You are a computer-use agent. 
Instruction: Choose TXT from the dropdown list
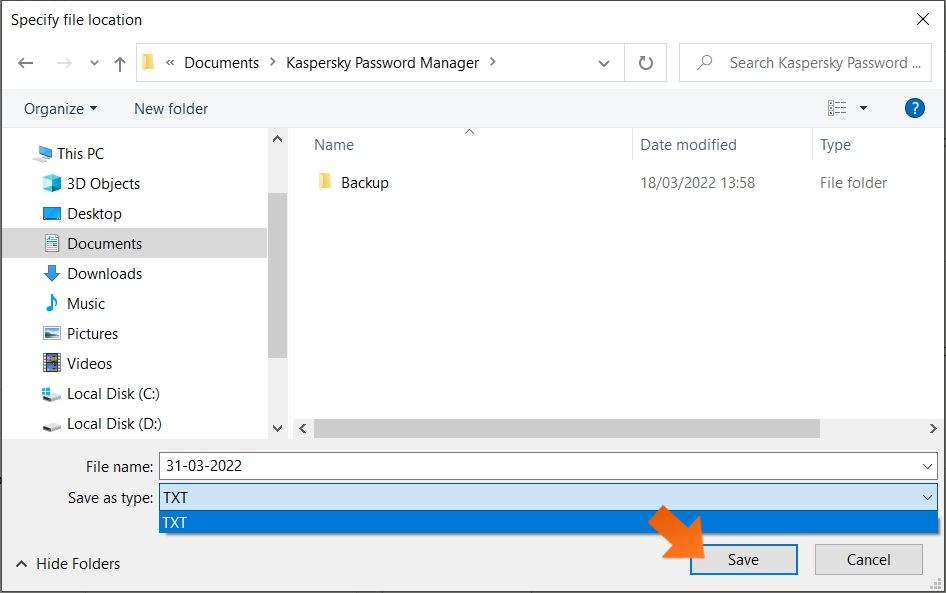coord(548,522)
